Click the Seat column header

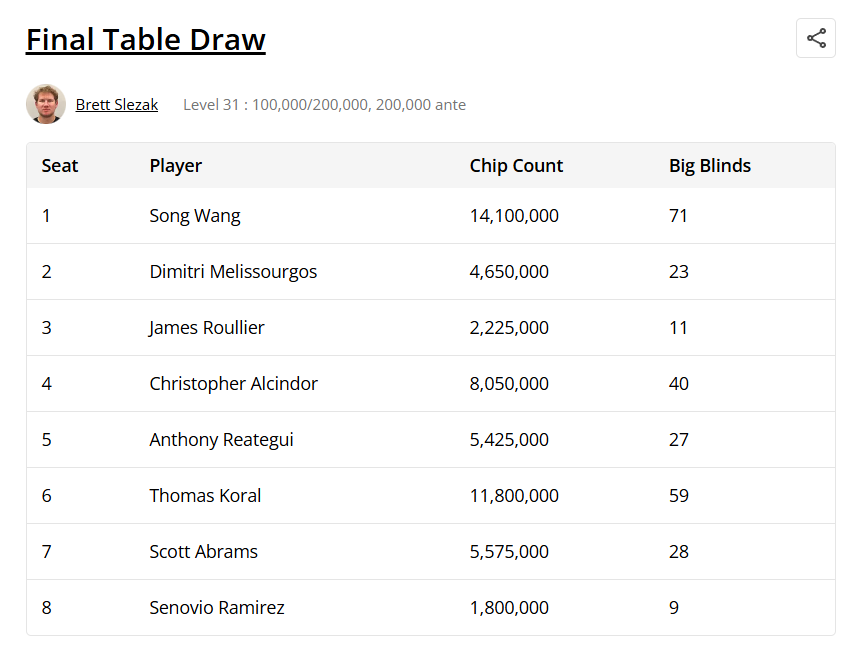pyautogui.click(x=60, y=166)
